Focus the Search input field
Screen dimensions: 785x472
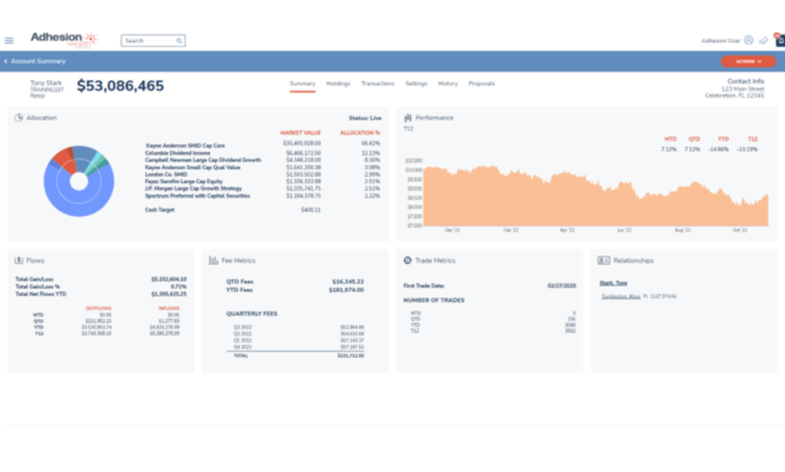pos(148,41)
